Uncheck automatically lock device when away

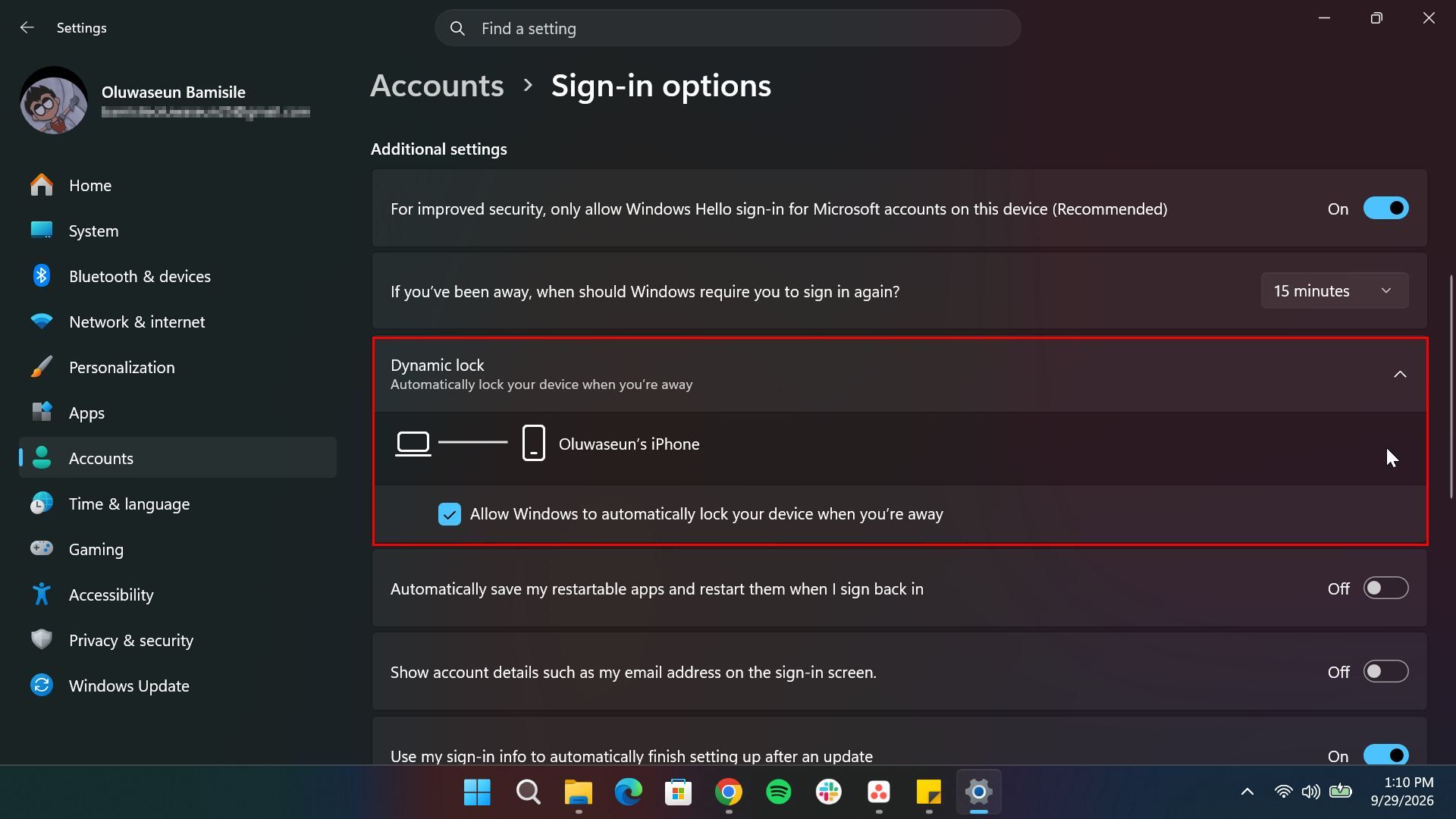coord(450,514)
